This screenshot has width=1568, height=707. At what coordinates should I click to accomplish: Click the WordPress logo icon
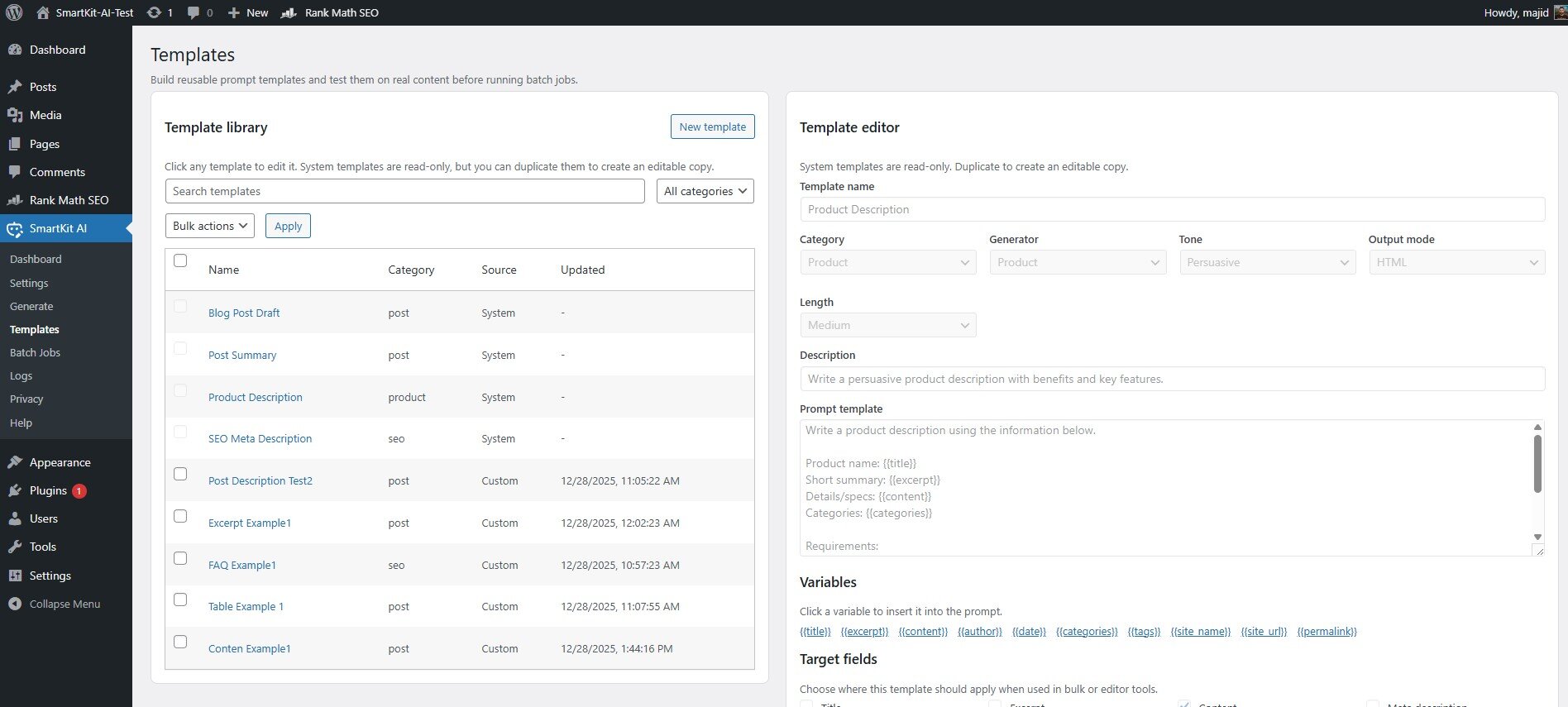coord(14,12)
